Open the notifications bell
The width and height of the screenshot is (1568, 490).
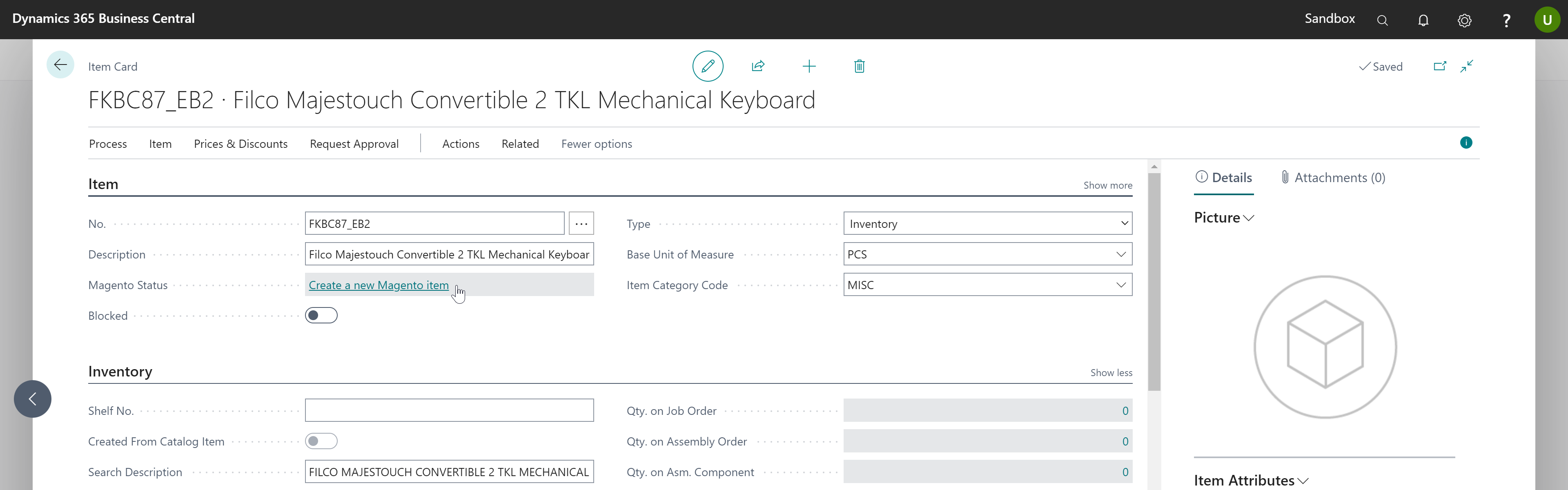pyautogui.click(x=1423, y=20)
